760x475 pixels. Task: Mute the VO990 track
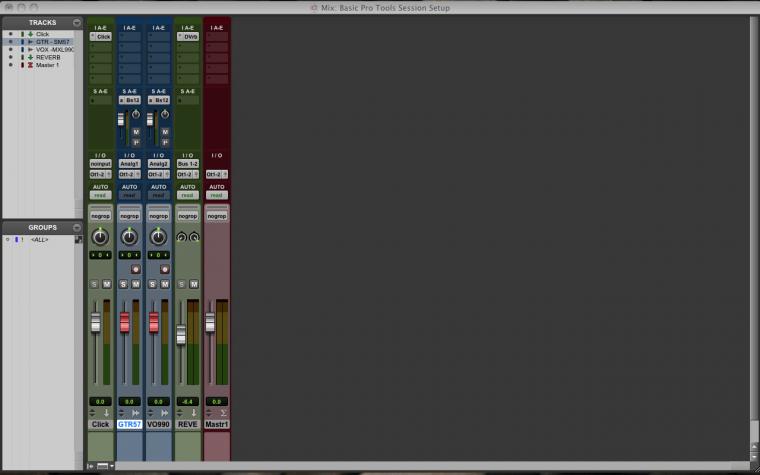pos(165,284)
